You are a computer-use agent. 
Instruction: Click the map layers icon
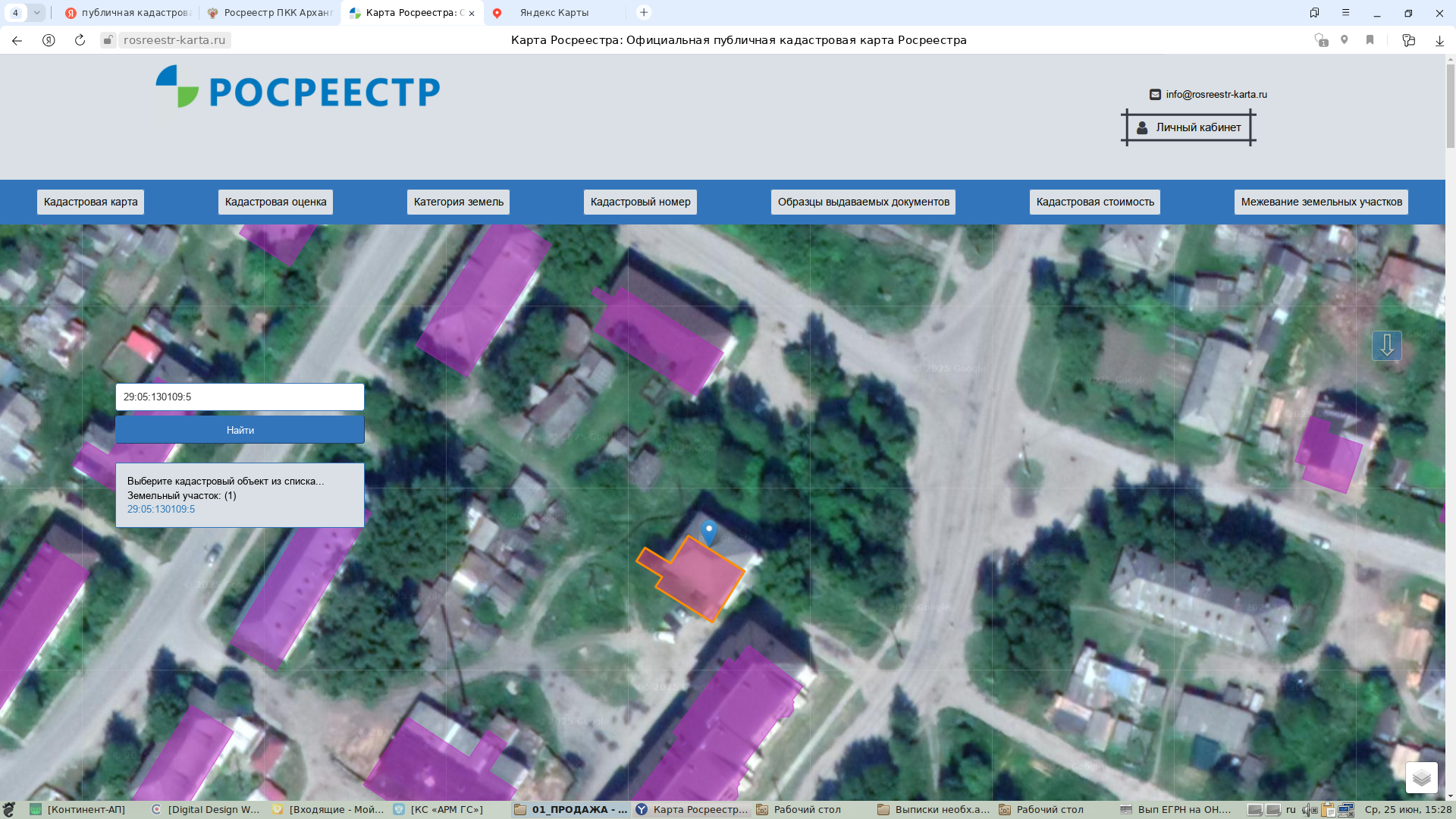tap(1421, 777)
